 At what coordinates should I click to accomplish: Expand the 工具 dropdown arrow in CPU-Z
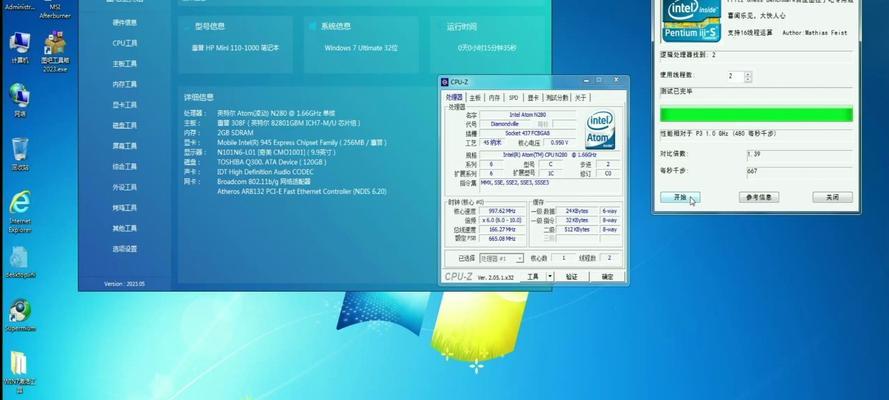(549, 276)
